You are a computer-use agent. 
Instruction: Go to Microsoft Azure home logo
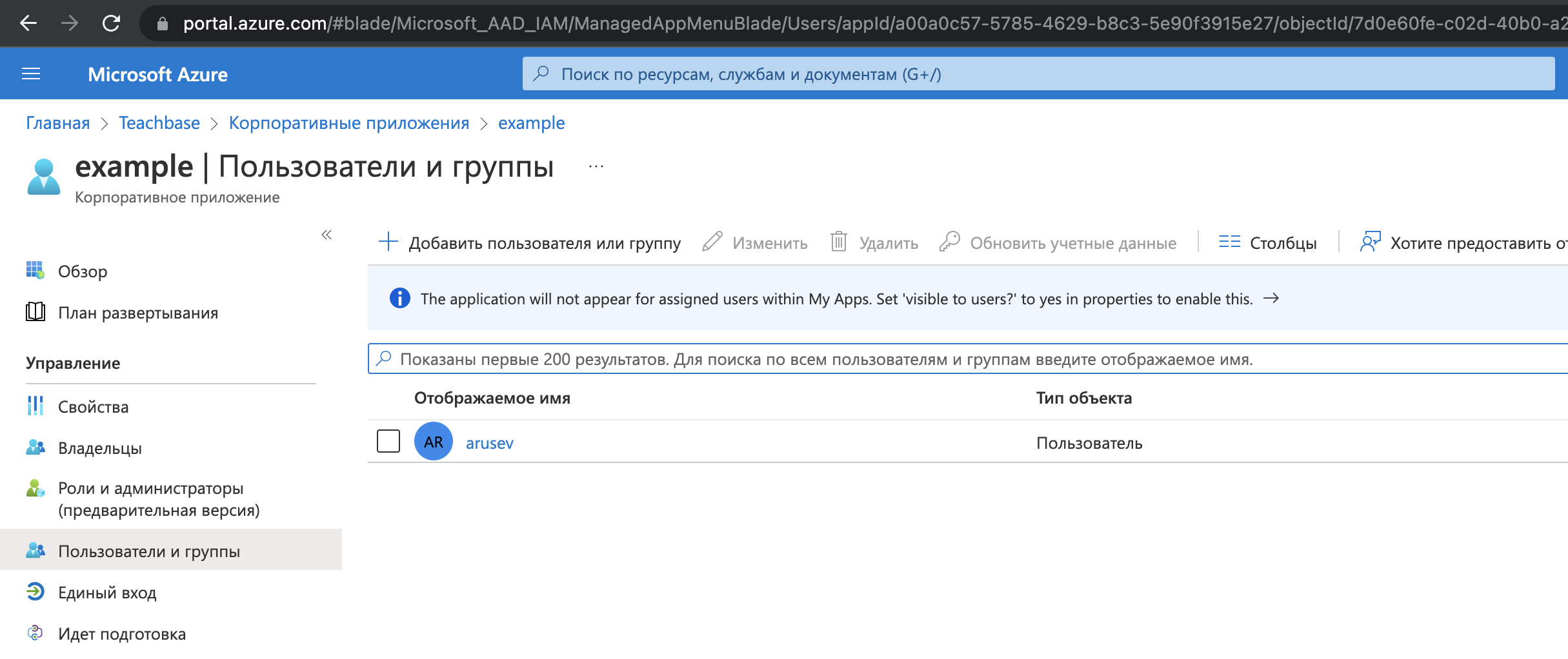[157, 74]
